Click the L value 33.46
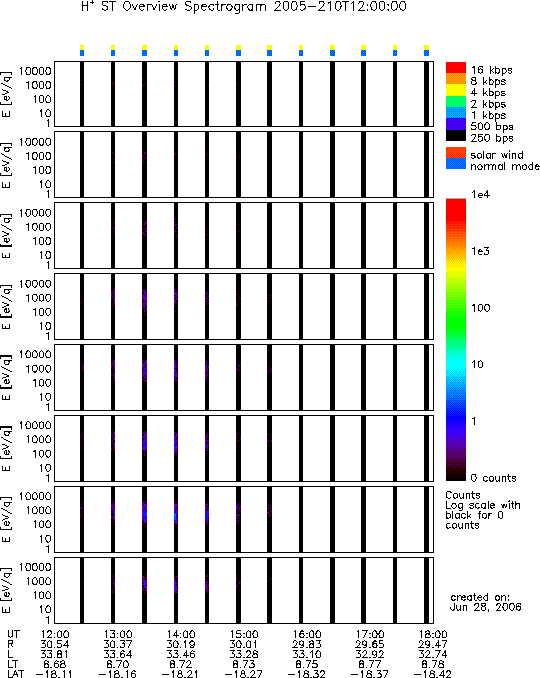 (x=181, y=654)
